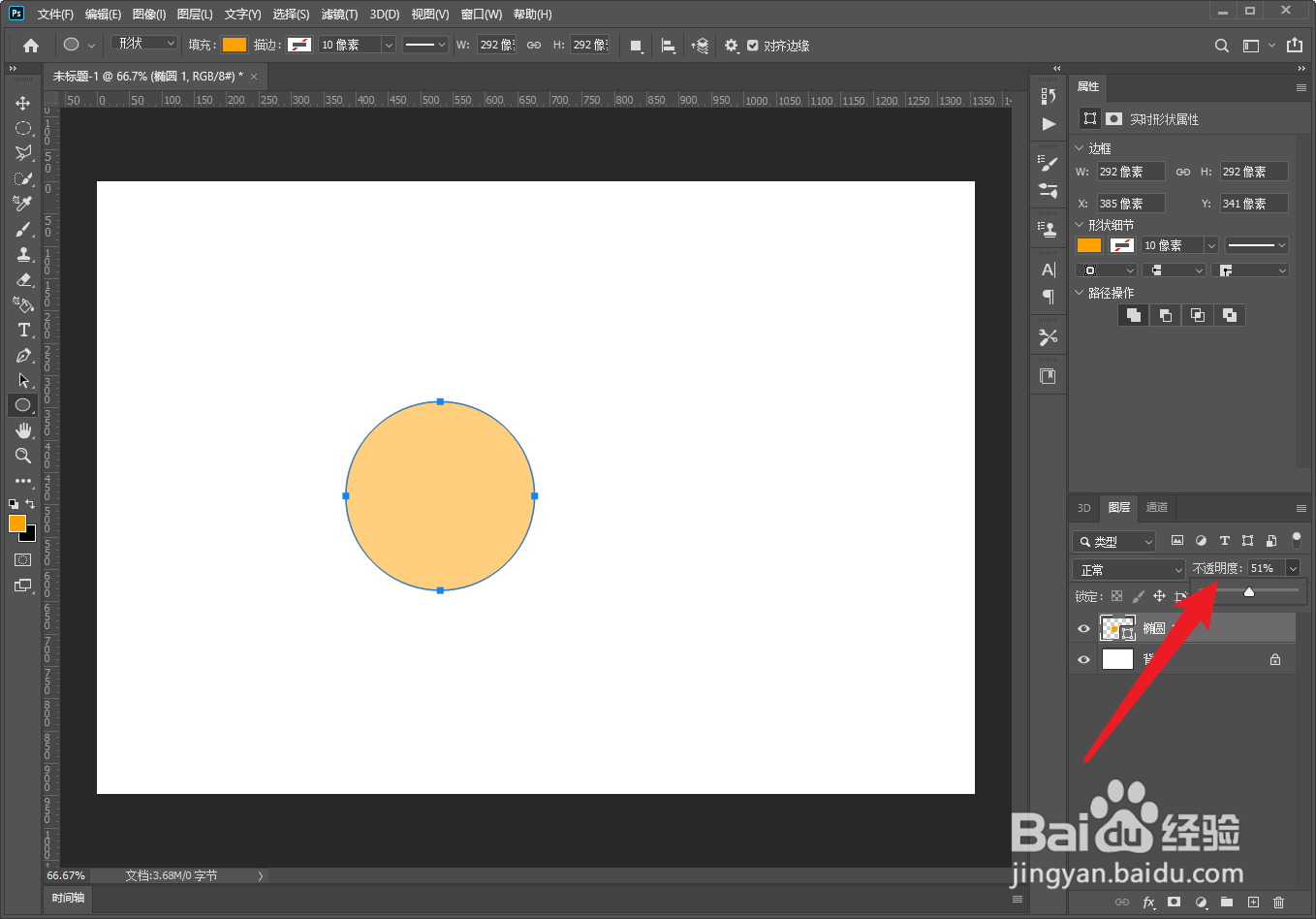Open the 正常 blend mode dropdown

1129,569
